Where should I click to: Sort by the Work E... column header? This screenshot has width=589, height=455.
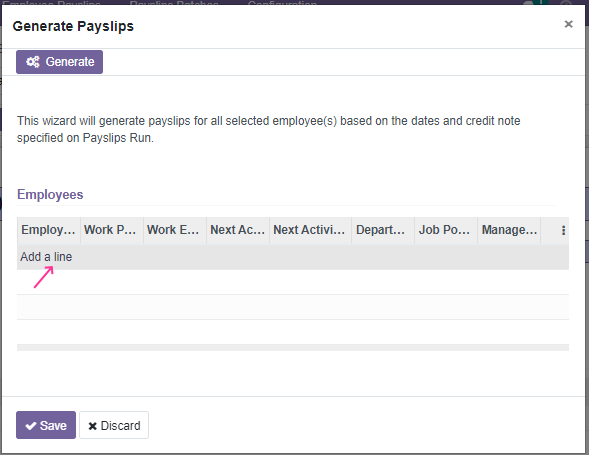click(x=175, y=230)
